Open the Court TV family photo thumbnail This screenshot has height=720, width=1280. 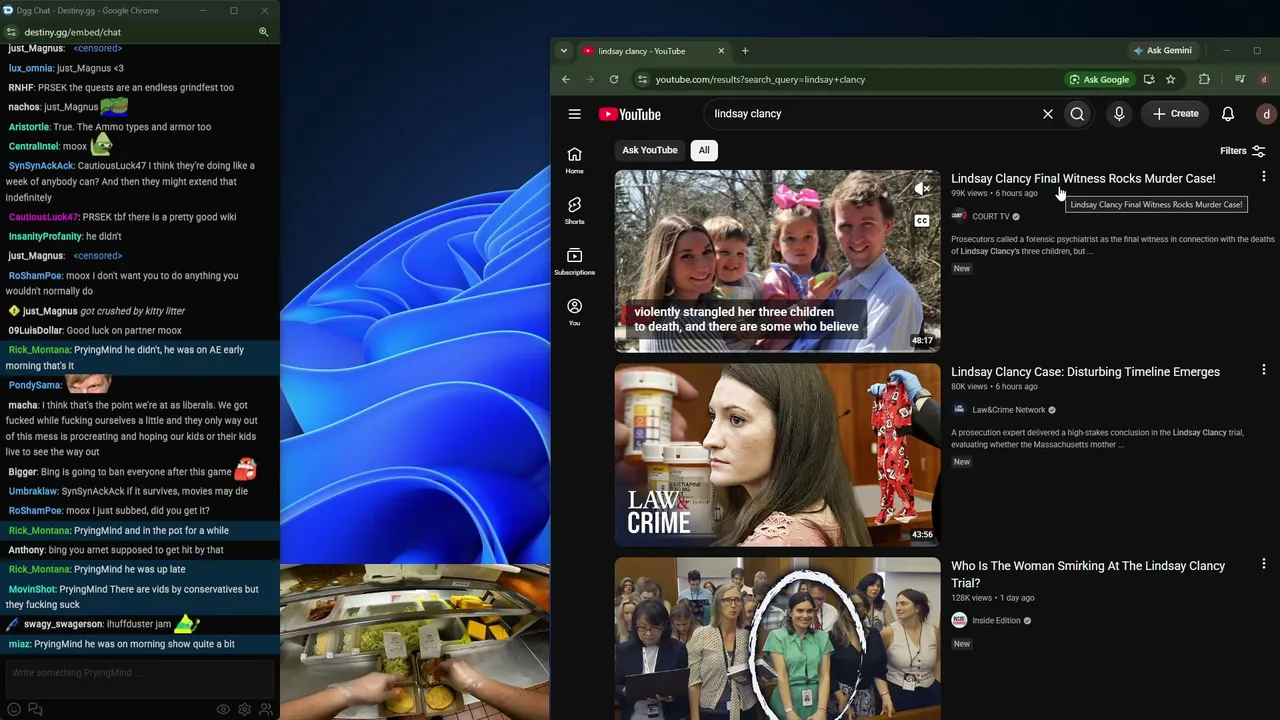click(x=778, y=261)
